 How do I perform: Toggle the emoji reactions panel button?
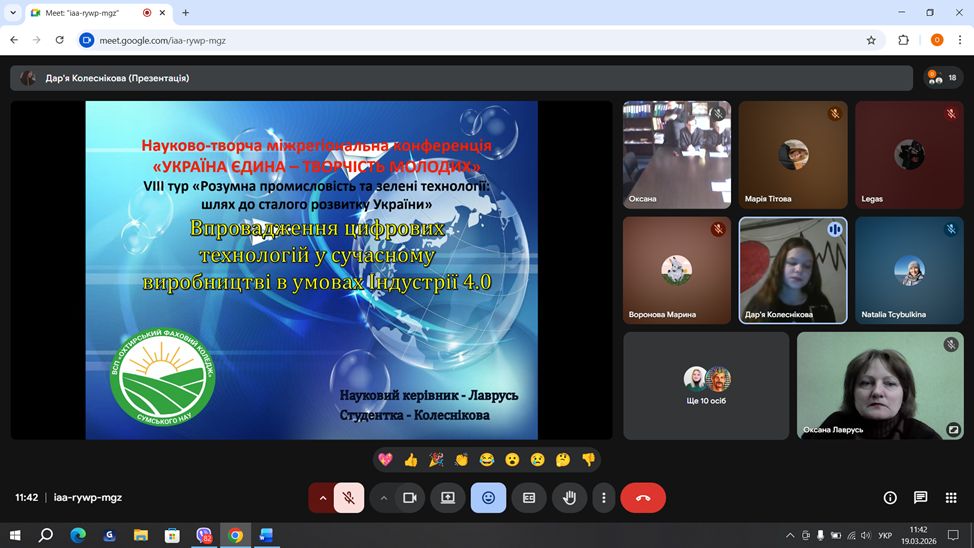tap(488, 497)
